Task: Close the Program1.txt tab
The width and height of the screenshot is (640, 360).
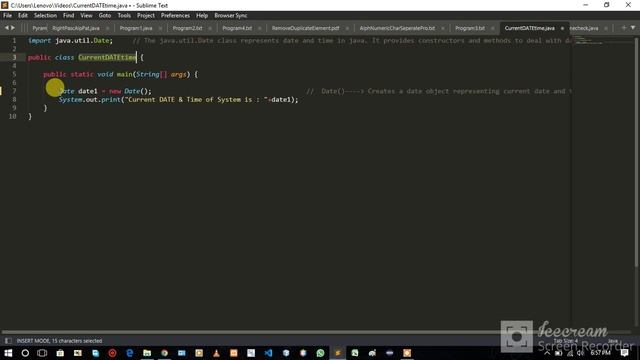Action: click(x=493, y=28)
